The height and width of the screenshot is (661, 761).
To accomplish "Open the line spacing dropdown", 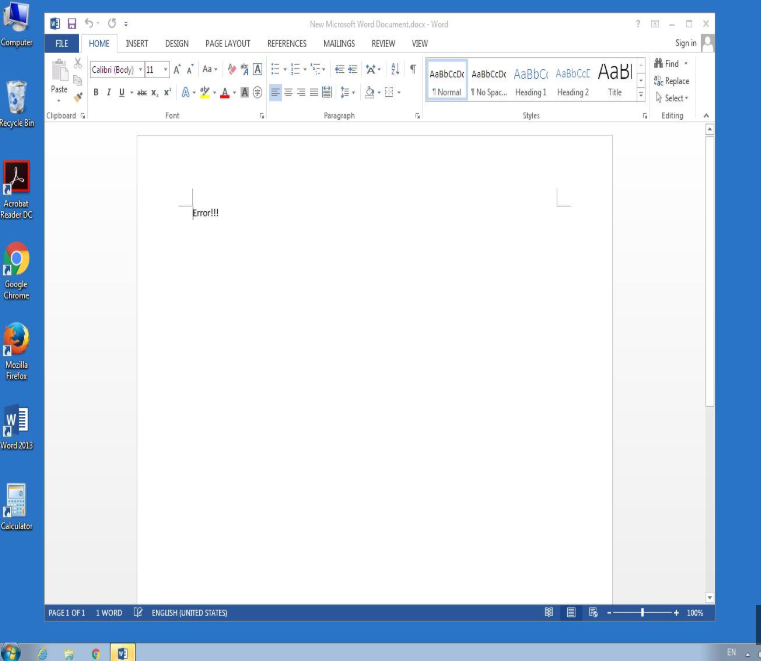I will tap(347, 92).
